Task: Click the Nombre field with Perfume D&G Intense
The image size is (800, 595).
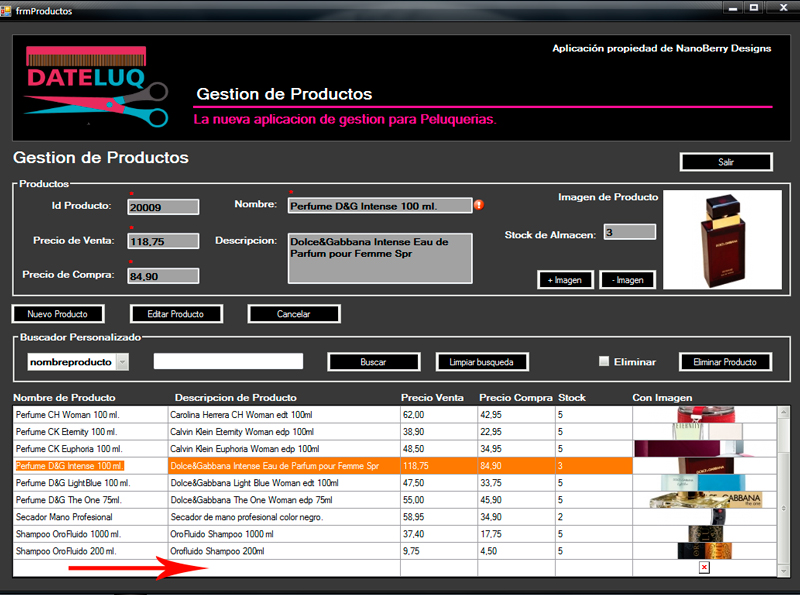Action: click(x=380, y=206)
